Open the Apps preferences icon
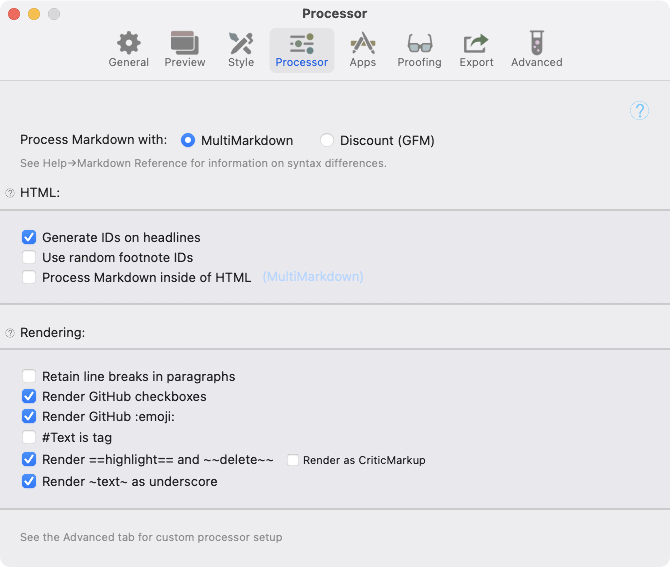The width and height of the screenshot is (670, 567). (x=363, y=43)
